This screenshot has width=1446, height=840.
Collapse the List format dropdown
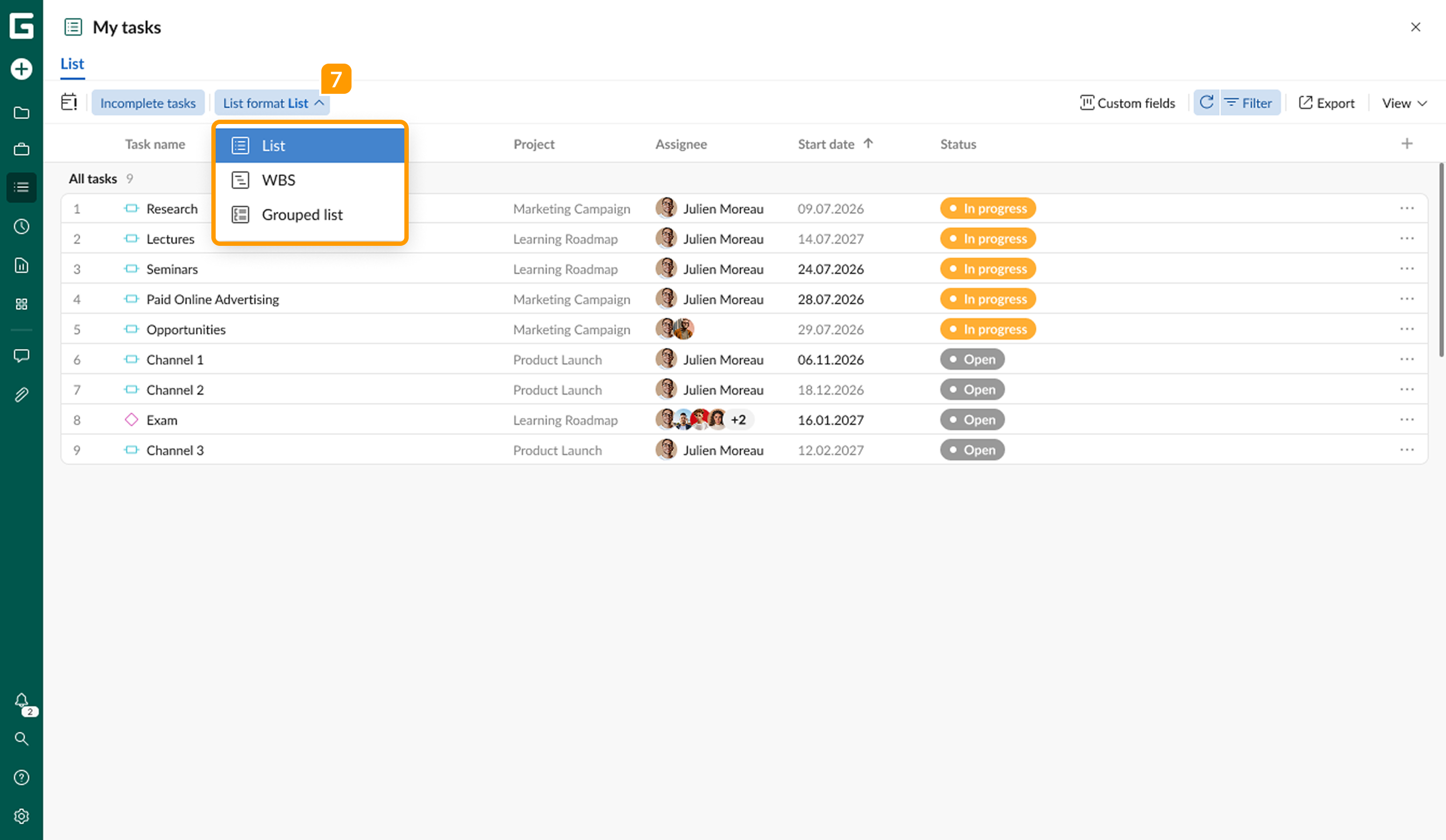coord(272,102)
